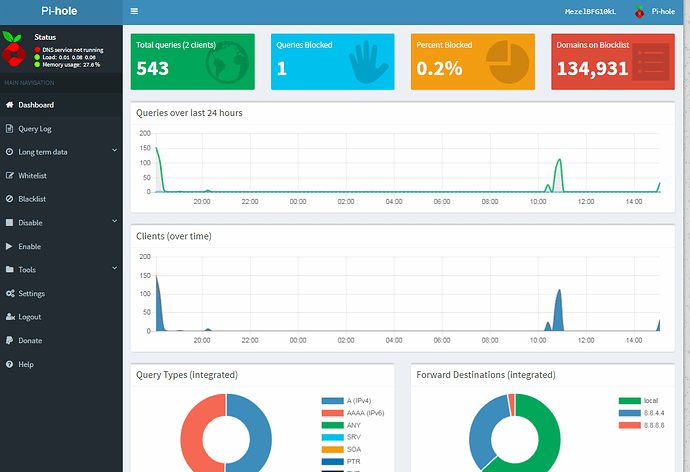This screenshot has height=472, width=690.
Task: Toggle A (IPv4) legend entry in Query Types
Action: tap(346, 401)
